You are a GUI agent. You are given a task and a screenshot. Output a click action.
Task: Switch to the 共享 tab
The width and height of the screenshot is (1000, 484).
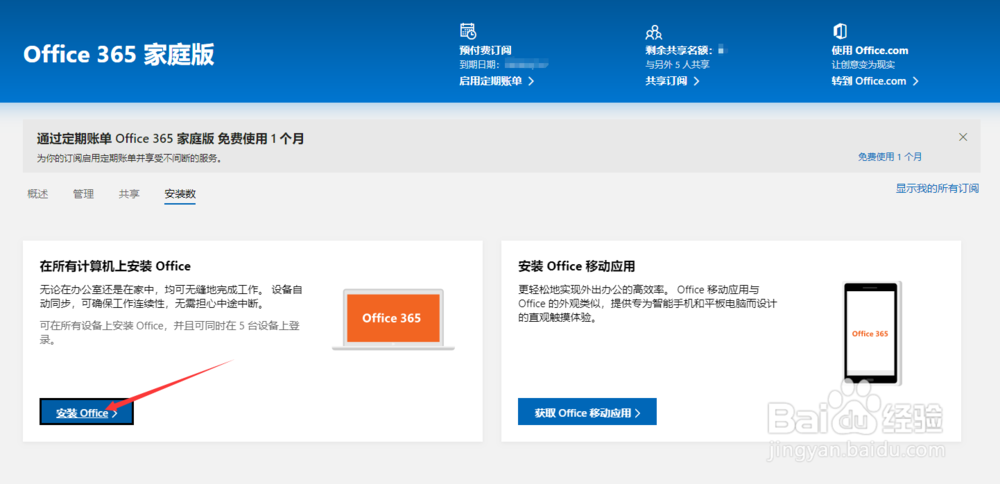[129, 194]
